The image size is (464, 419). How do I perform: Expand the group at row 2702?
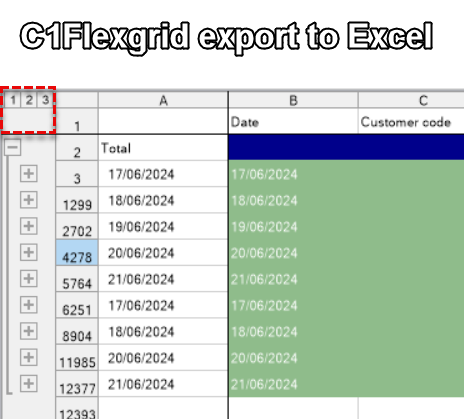(x=28, y=226)
